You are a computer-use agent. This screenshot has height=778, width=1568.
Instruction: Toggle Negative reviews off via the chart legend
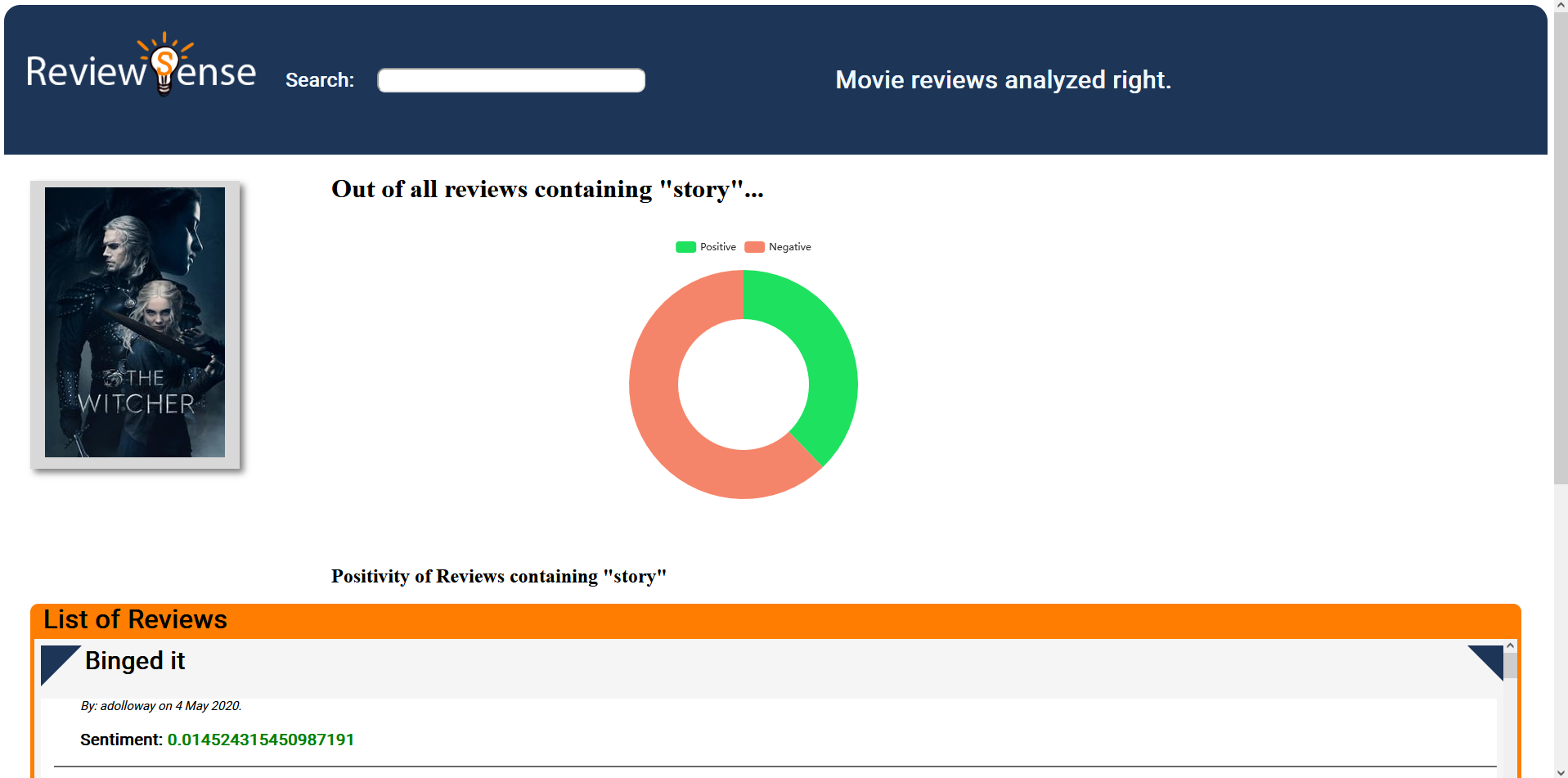777,246
